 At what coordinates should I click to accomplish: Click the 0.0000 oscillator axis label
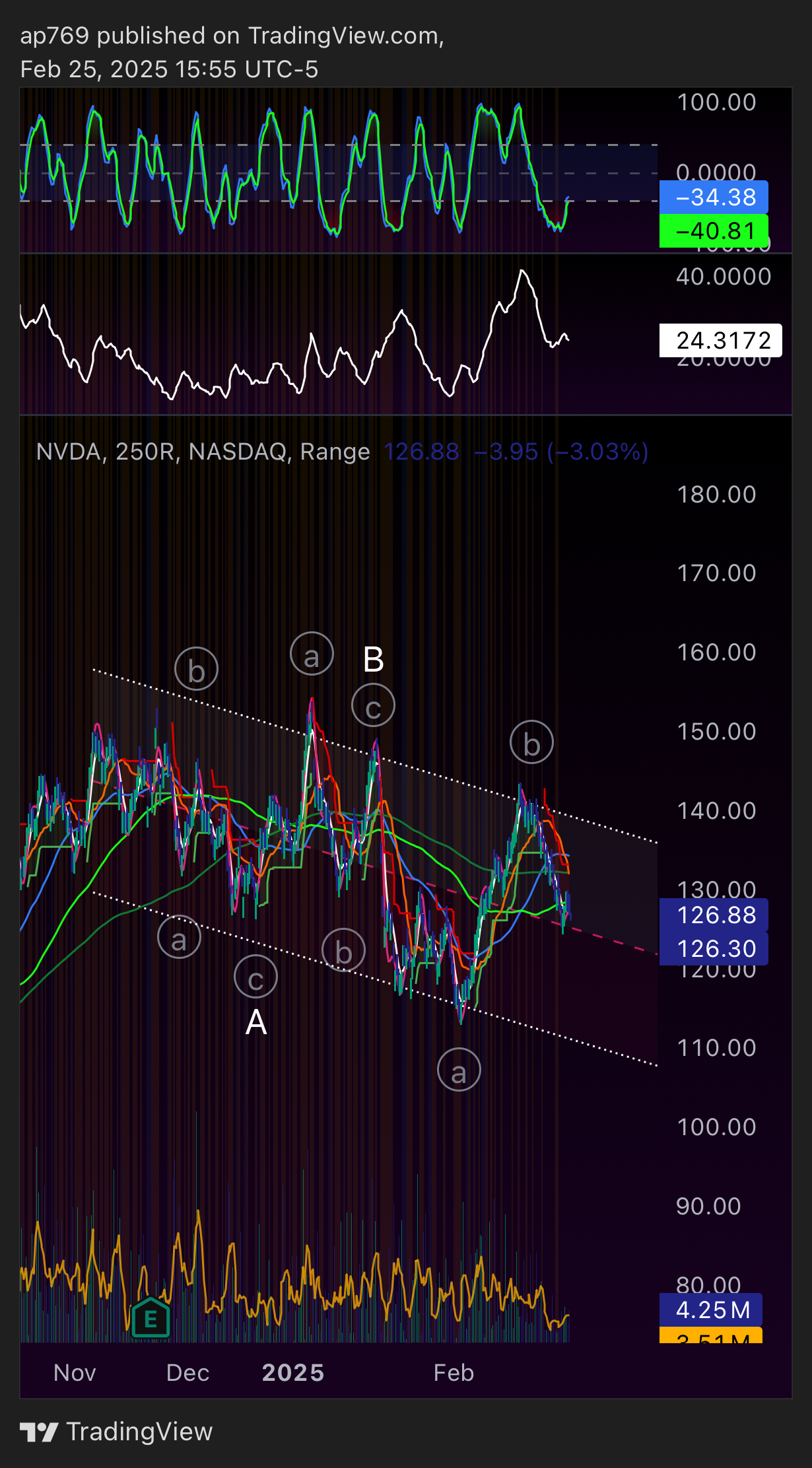pyautogui.click(x=716, y=172)
